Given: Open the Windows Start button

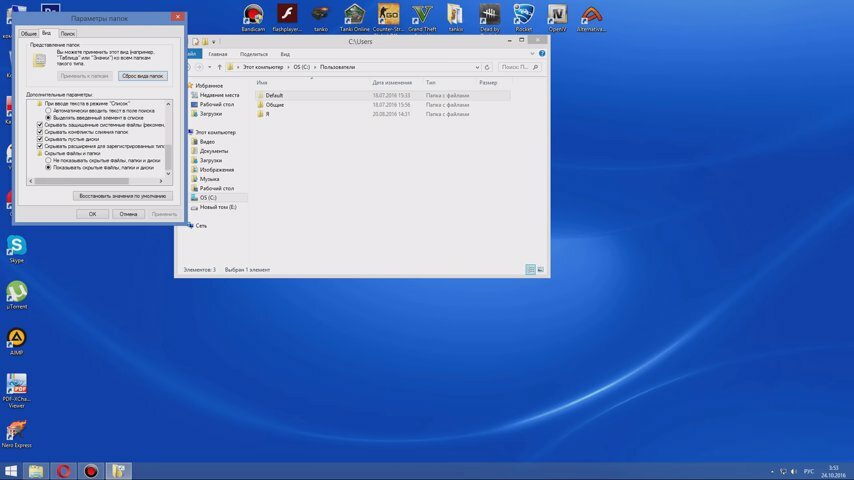Looking at the screenshot, I should (x=11, y=471).
